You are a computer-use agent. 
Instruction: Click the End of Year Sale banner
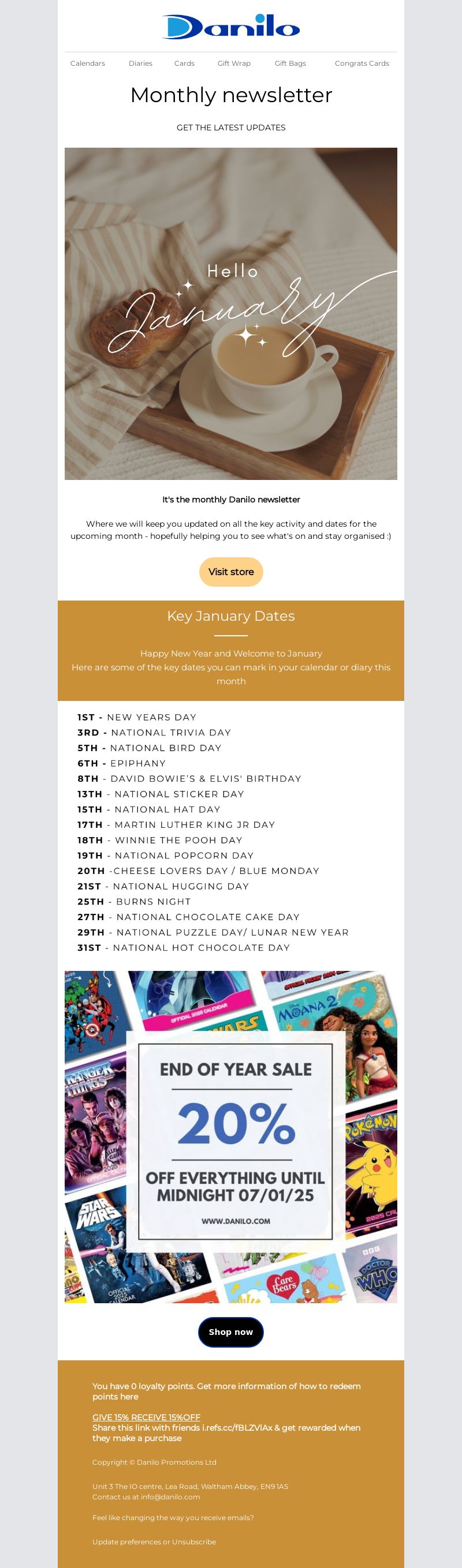pyautogui.click(x=231, y=1136)
